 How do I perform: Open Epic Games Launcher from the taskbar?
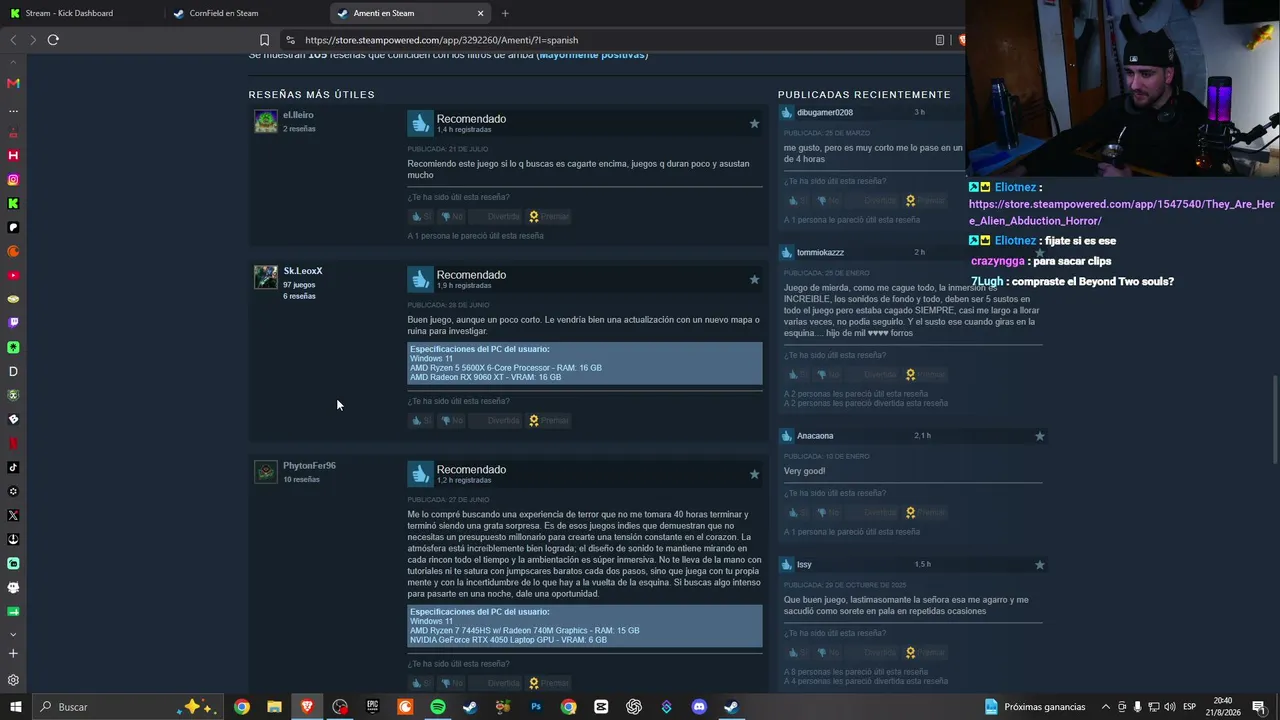(x=373, y=707)
